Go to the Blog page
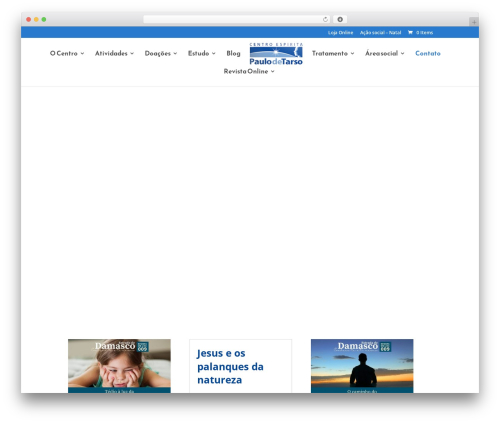Image resolution: width=500 pixels, height=423 pixels. coord(233,53)
